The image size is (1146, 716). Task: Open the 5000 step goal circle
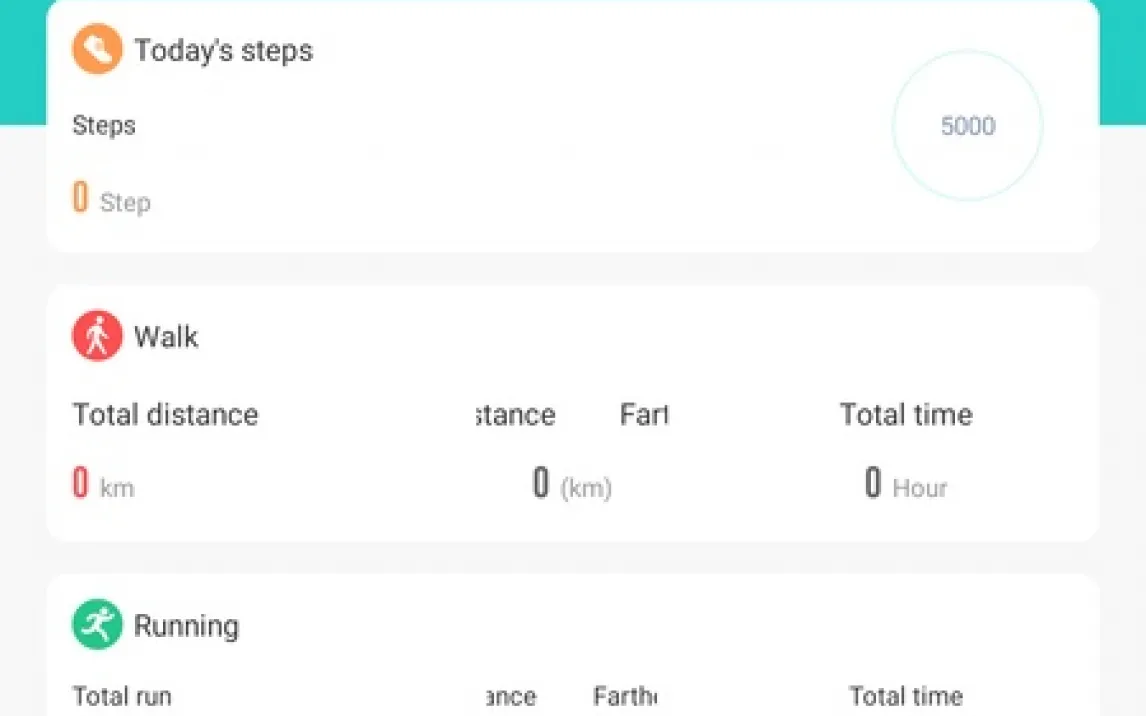click(967, 127)
